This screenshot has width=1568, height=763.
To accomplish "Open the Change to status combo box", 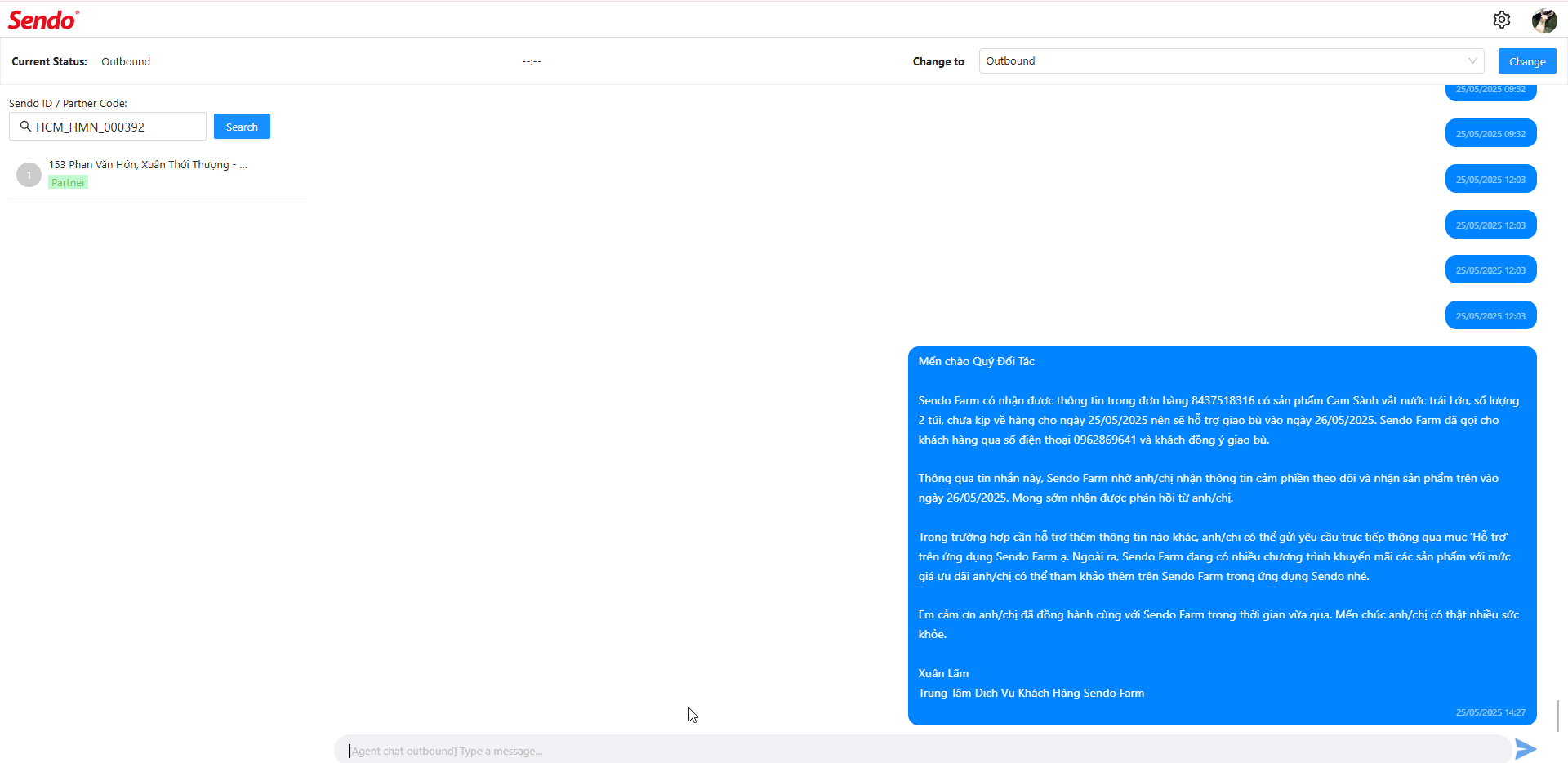I will pyautogui.click(x=1232, y=60).
